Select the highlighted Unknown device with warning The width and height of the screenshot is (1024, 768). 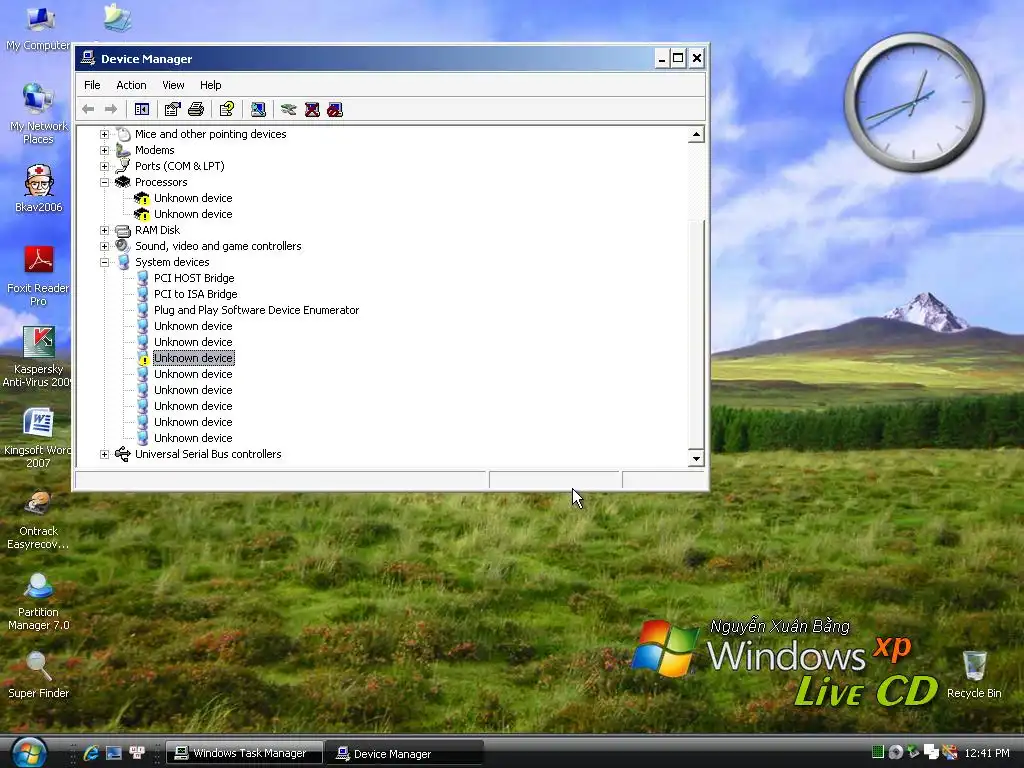point(193,358)
